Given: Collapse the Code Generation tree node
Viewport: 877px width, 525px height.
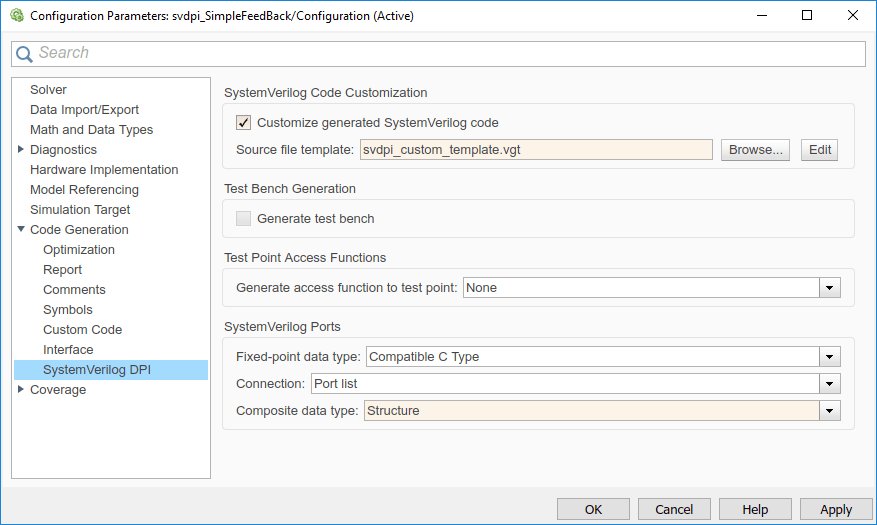Looking at the screenshot, I should pyautogui.click(x=21, y=230).
